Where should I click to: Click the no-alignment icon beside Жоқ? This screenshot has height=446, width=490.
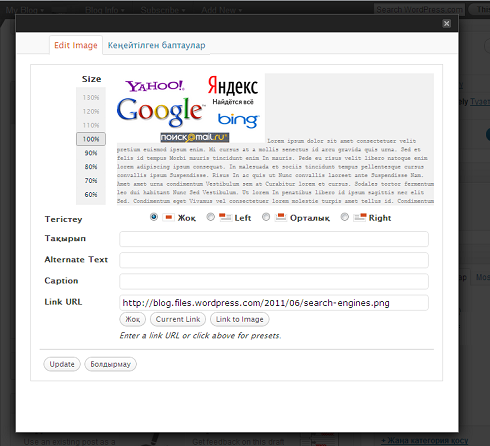tap(168, 218)
